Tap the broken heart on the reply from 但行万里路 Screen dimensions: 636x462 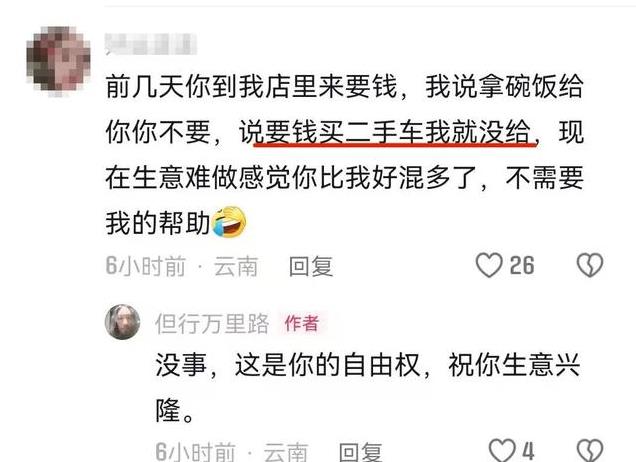[590, 450]
